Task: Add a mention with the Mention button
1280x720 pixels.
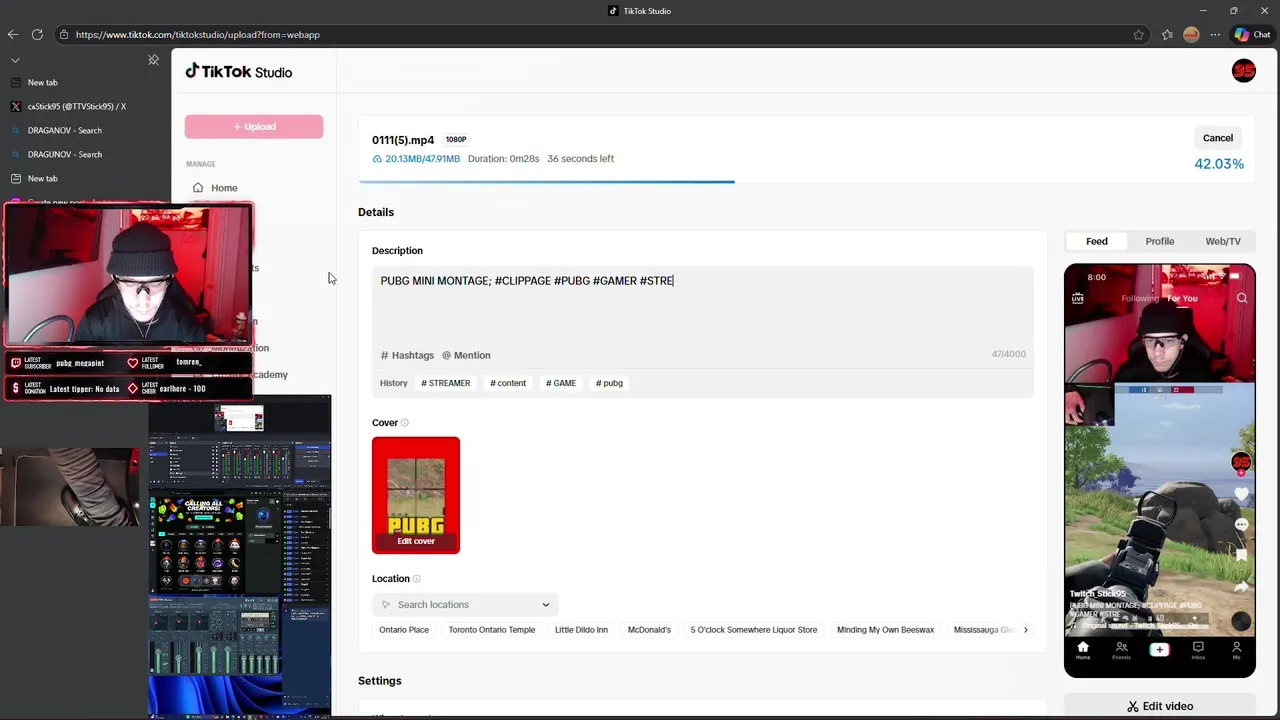Action: (466, 355)
